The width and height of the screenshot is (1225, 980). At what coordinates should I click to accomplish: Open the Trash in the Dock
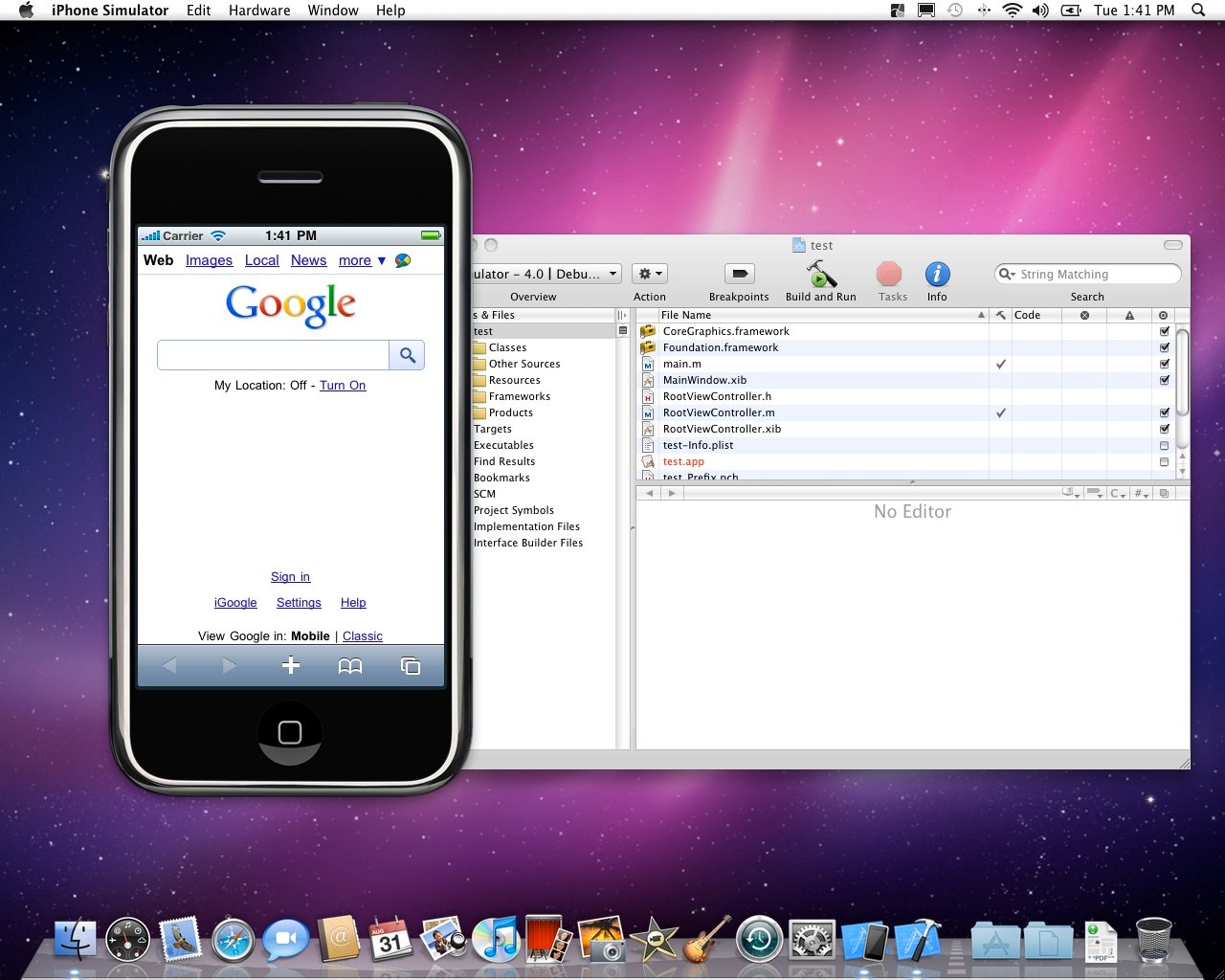[x=1153, y=940]
